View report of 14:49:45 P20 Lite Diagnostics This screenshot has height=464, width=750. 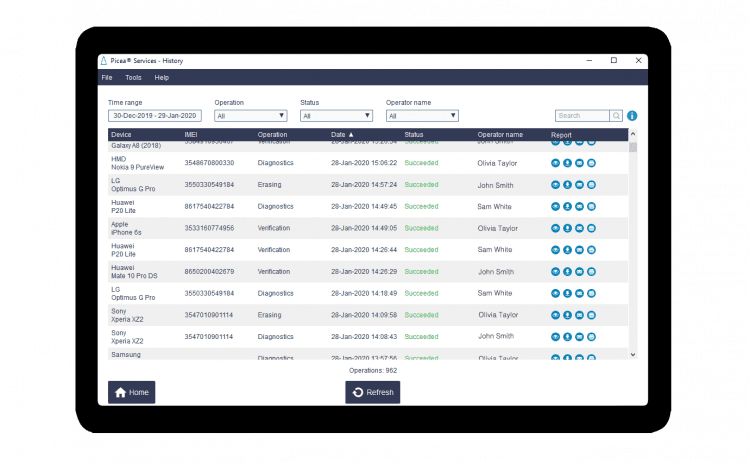(x=555, y=207)
